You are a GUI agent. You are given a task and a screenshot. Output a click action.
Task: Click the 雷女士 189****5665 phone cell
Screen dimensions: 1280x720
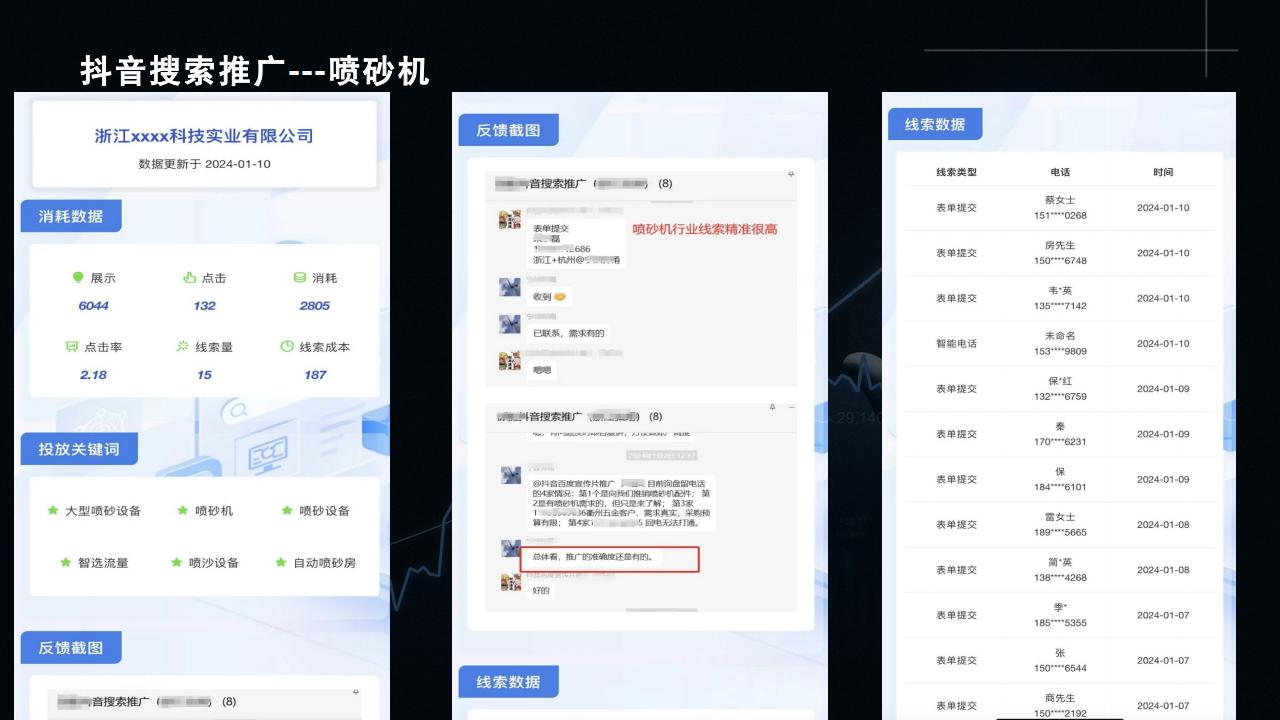(x=1060, y=525)
